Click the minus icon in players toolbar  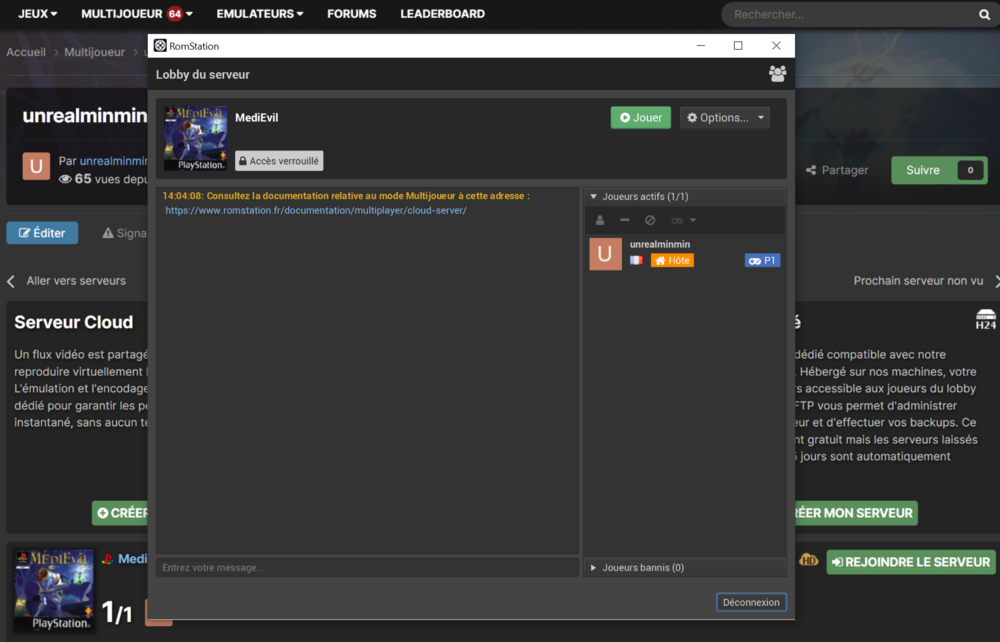point(625,220)
